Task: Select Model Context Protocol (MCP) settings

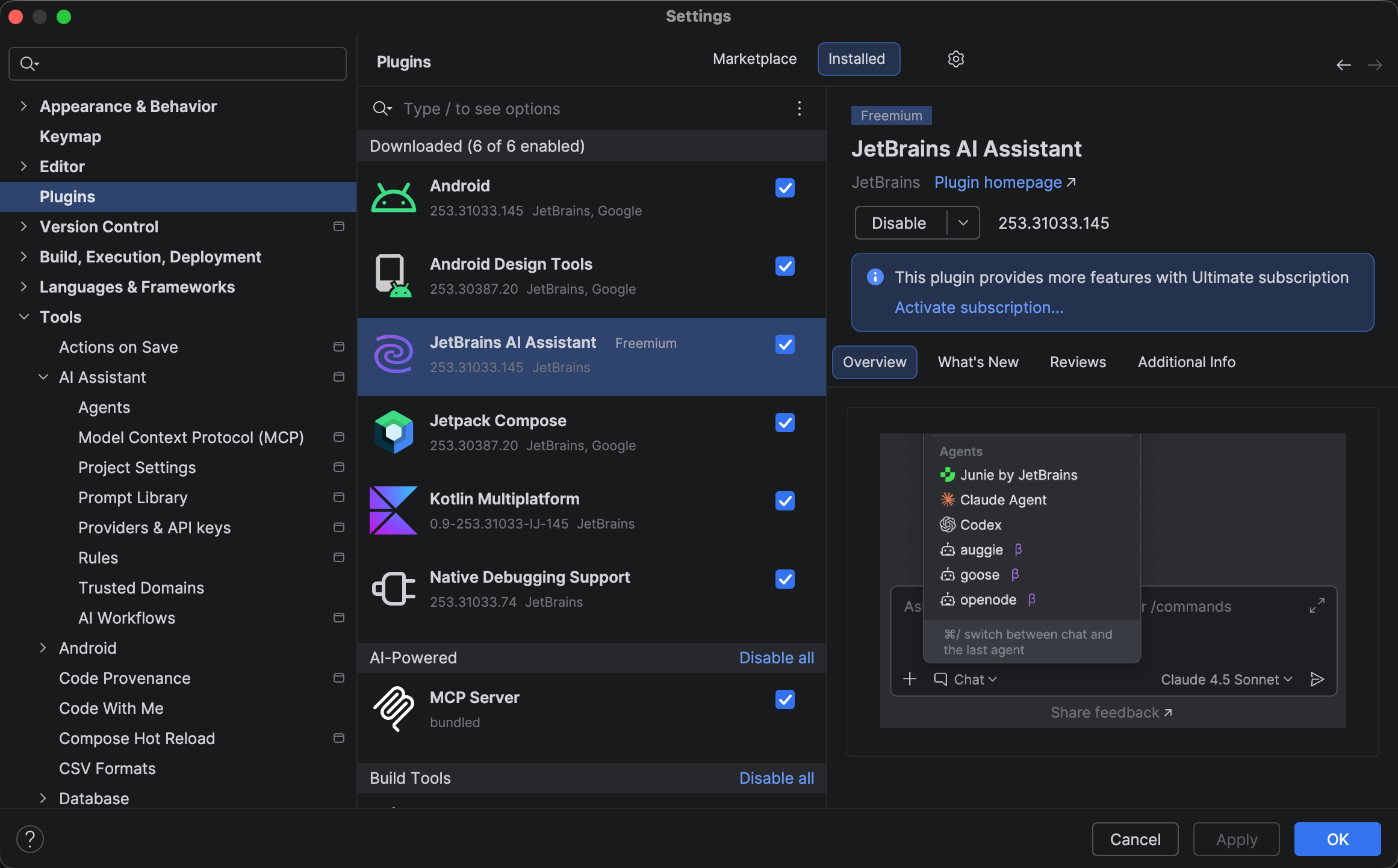Action: click(191, 437)
